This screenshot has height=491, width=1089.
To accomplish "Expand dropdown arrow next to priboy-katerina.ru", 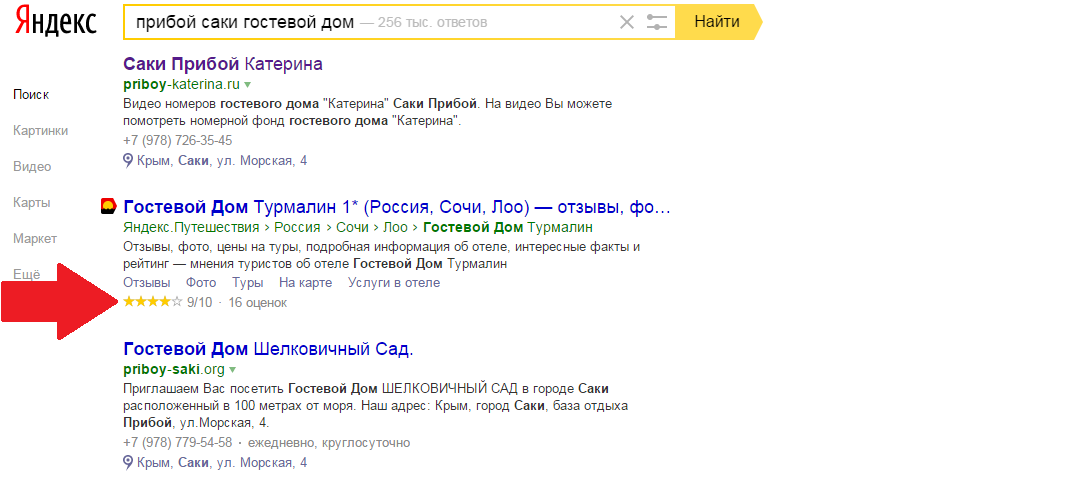I will pyautogui.click(x=247, y=85).
